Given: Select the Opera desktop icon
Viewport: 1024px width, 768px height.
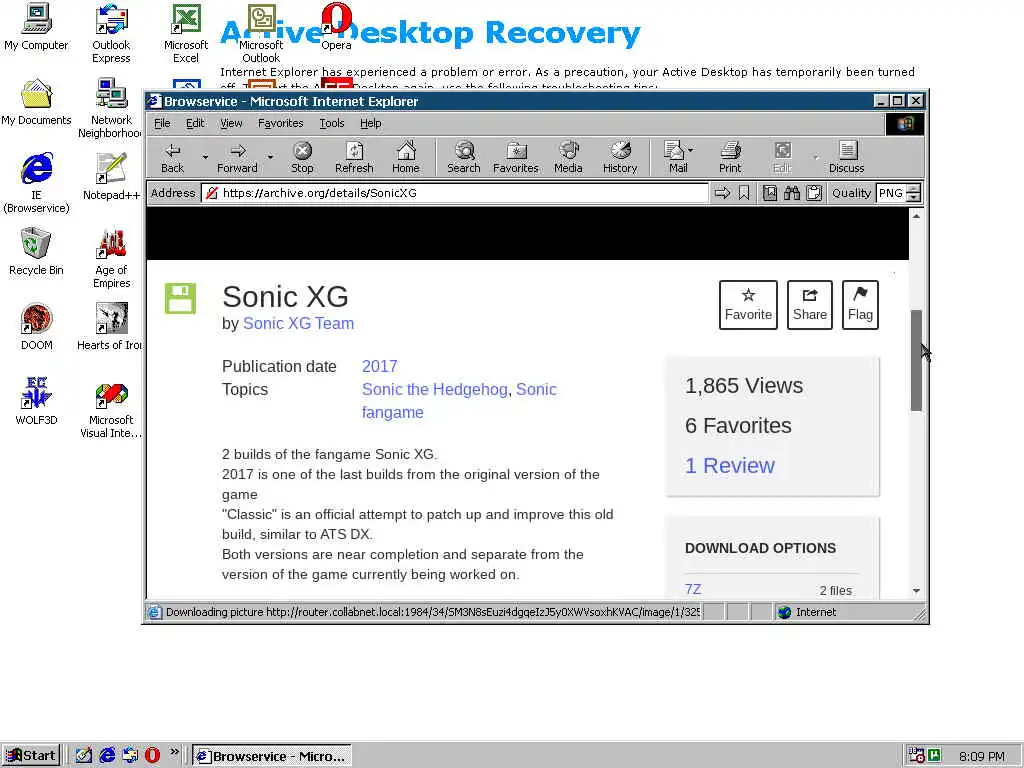Looking at the screenshot, I should click(336, 27).
